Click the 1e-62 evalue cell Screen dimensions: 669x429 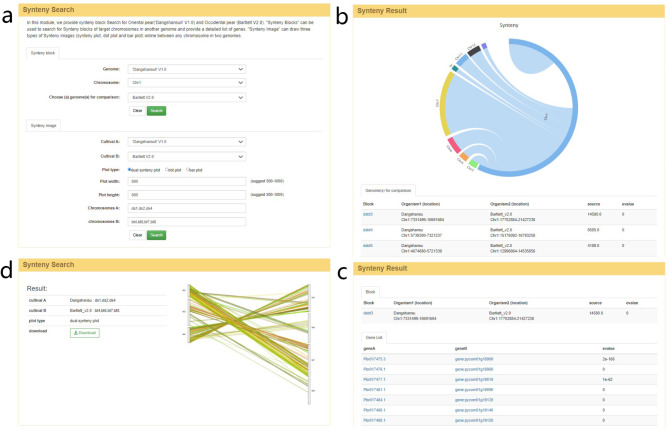pos(608,380)
